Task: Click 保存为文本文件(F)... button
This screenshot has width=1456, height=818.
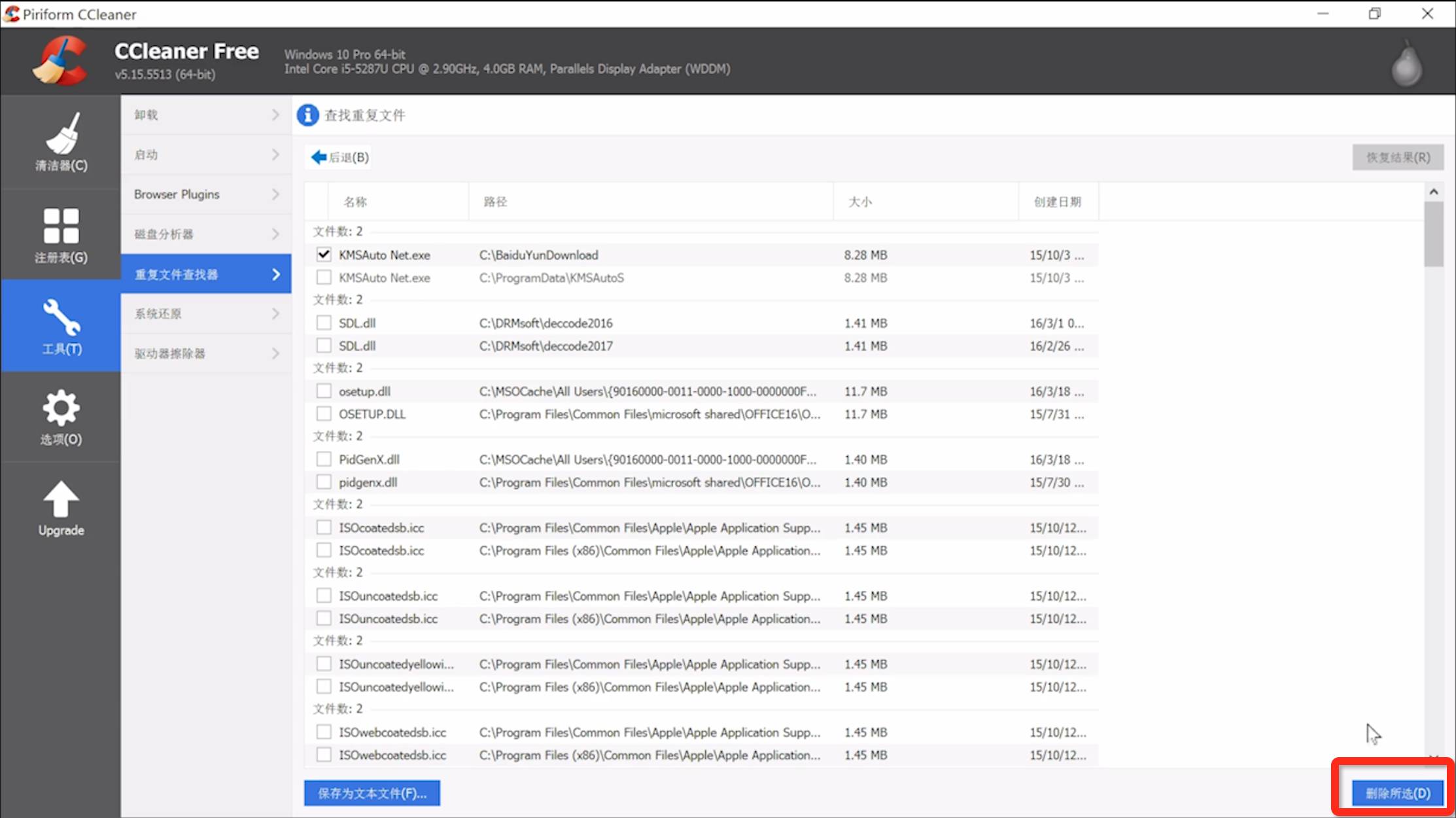Action: (x=372, y=793)
